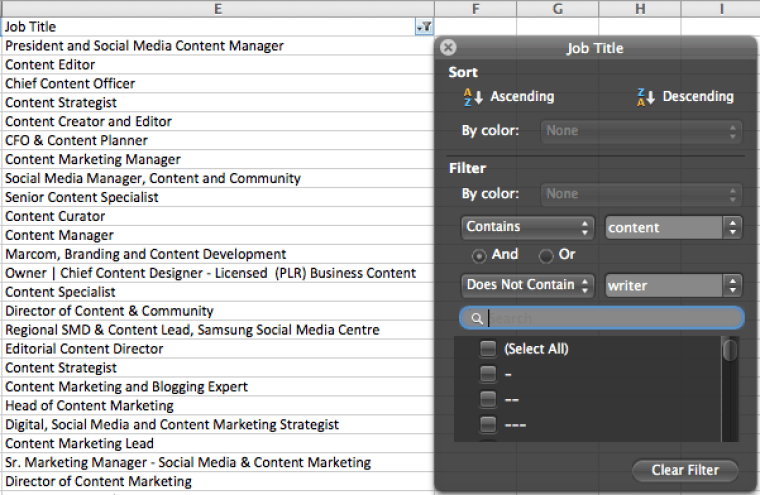
Task: Click the magnifier icon in search box
Action: click(x=476, y=319)
